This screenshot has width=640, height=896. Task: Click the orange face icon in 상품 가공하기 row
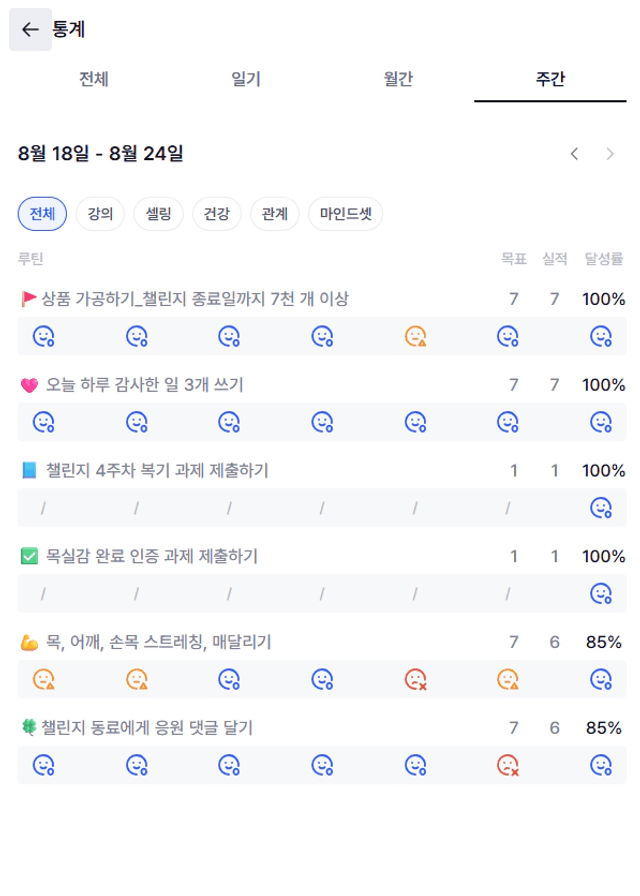point(415,337)
